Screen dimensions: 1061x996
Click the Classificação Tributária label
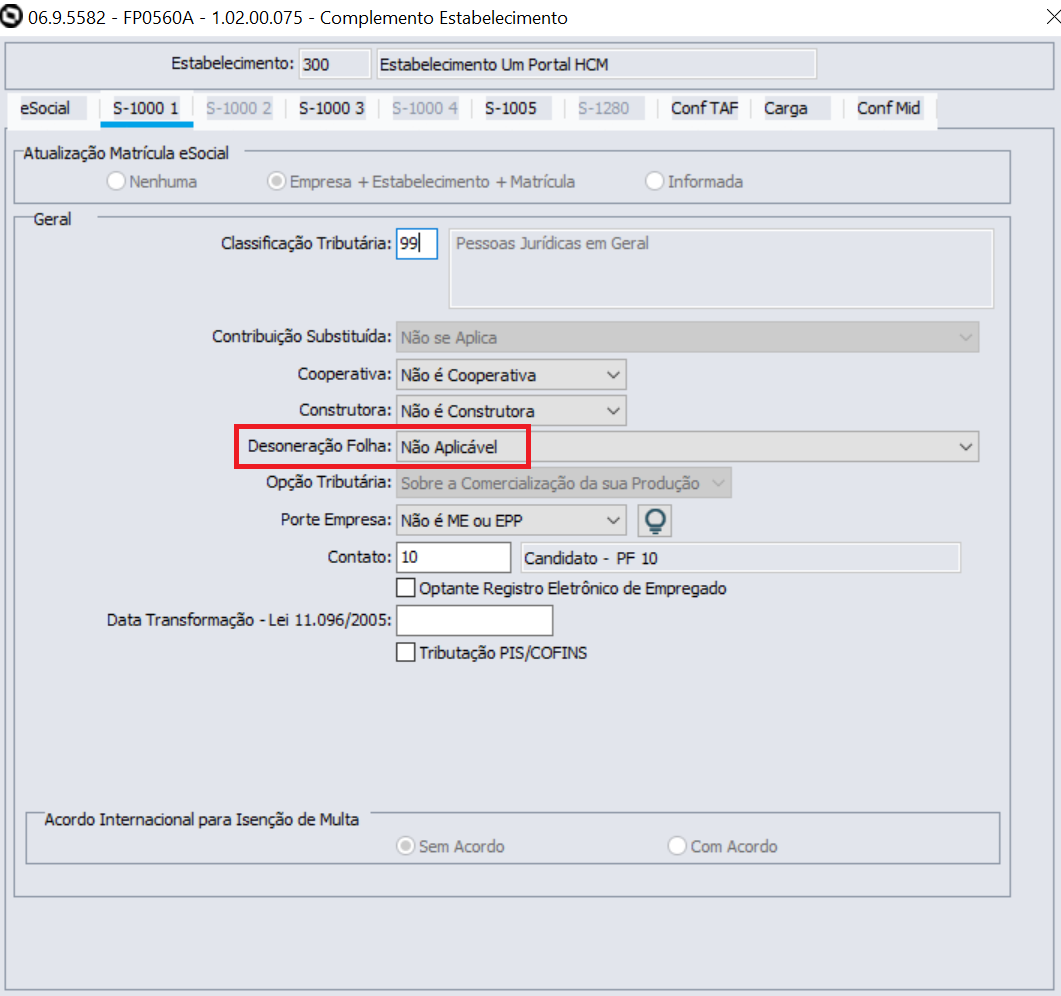(306, 244)
